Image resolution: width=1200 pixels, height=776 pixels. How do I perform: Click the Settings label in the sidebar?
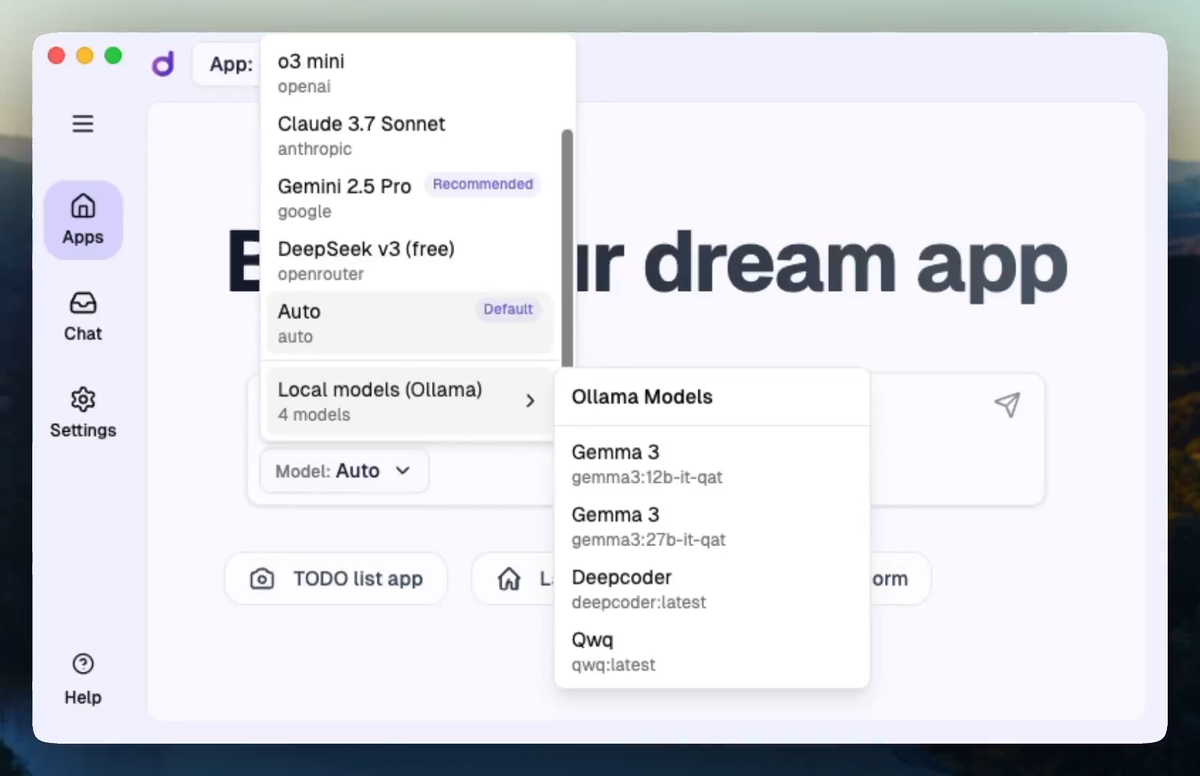(83, 430)
